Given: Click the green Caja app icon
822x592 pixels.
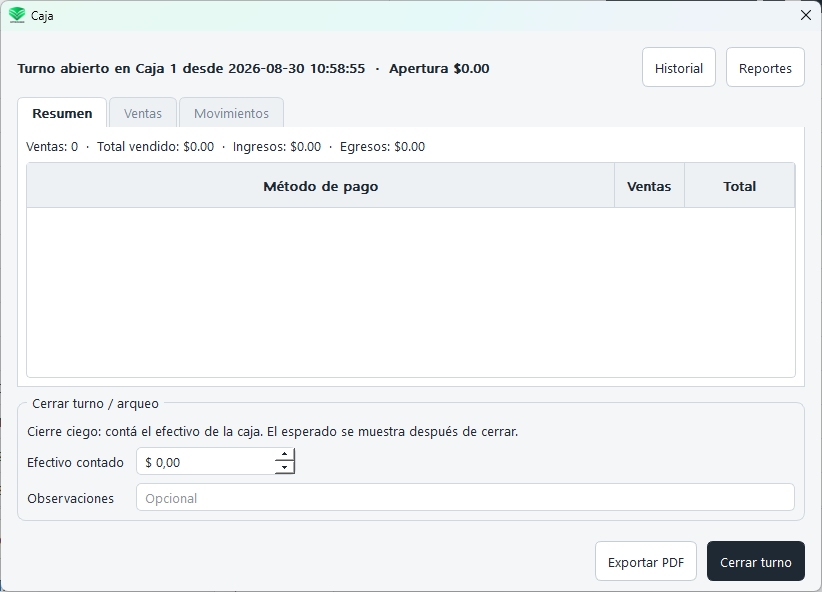Looking at the screenshot, I should pyautogui.click(x=17, y=15).
